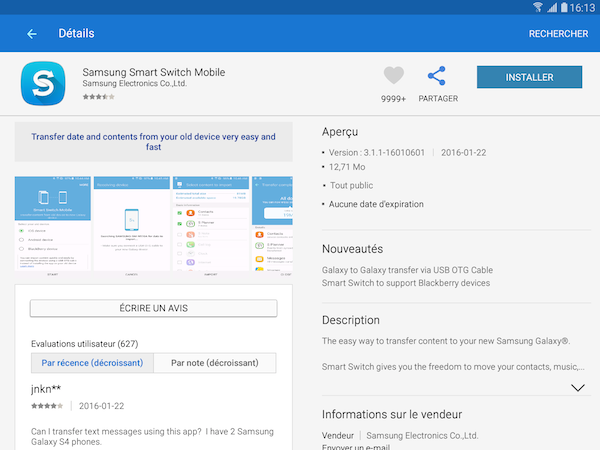Open third screenshot with content selection list
The width and height of the screenshot is (600, 450).
tap(211, 226)
